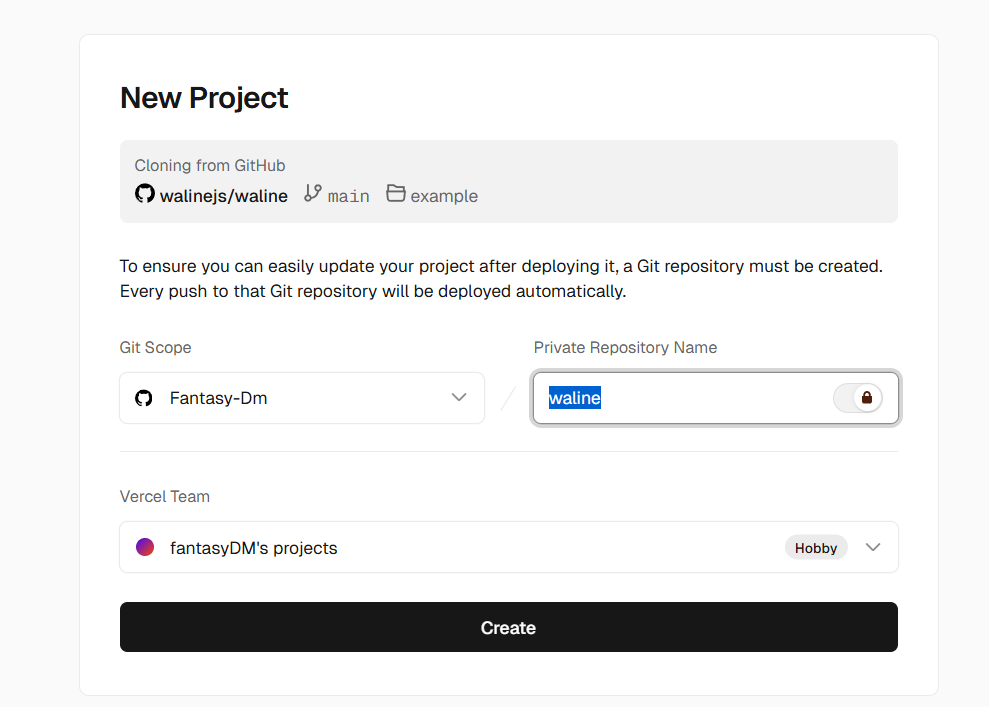
Task: Open the Fantasy-Dm scope dropdown
Action: tap(300, 398)
